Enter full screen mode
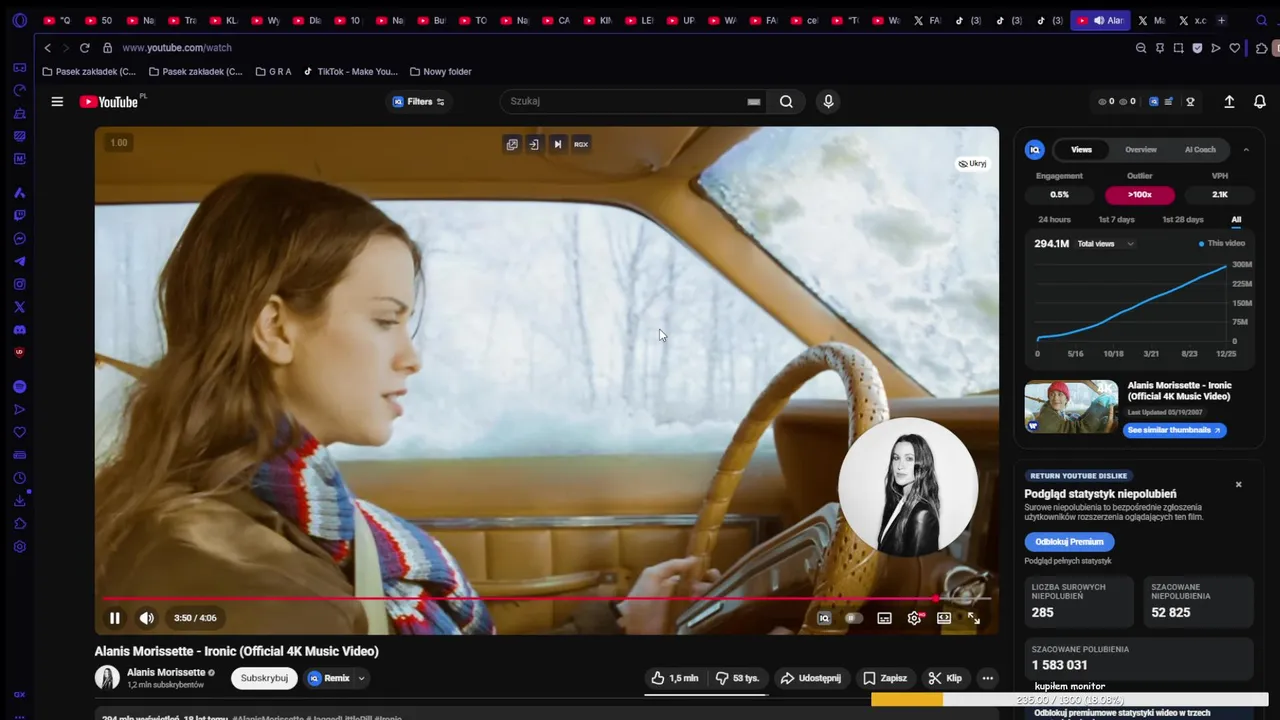This screenshot has width=1280, height=720. pos(974,618)
